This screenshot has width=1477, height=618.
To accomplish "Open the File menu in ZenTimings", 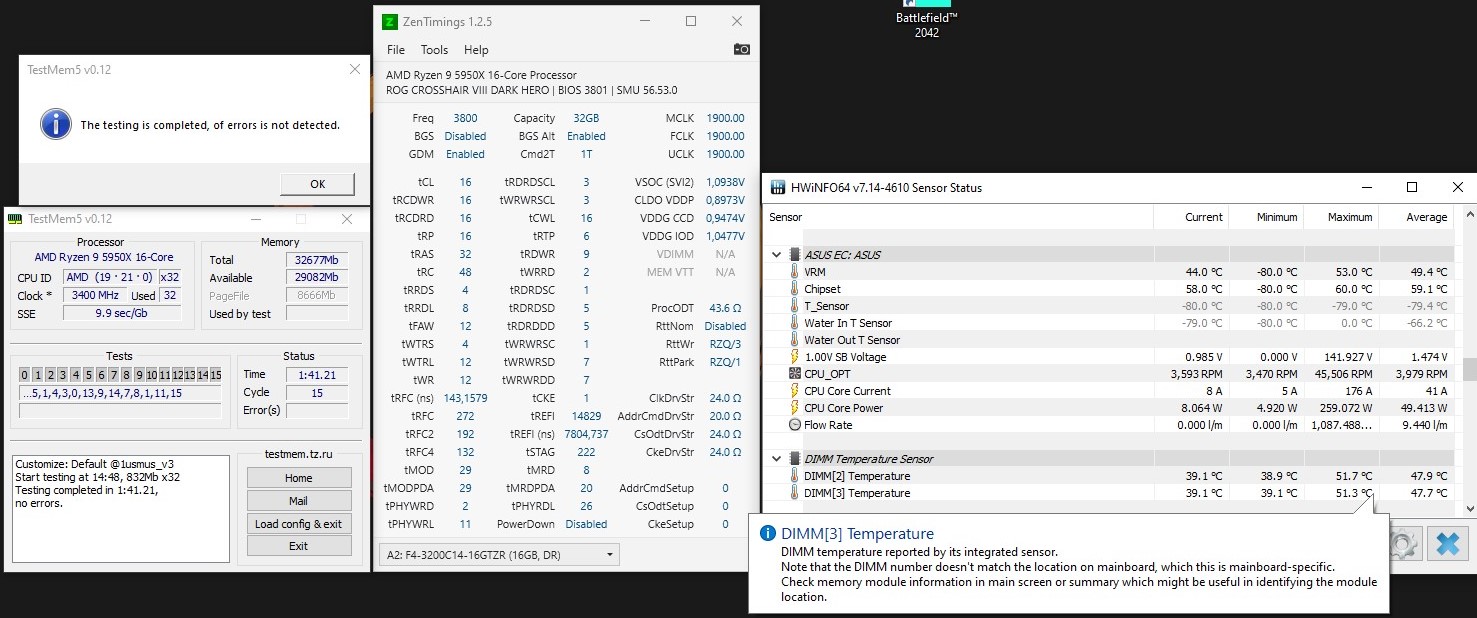I will coord(396,50).
